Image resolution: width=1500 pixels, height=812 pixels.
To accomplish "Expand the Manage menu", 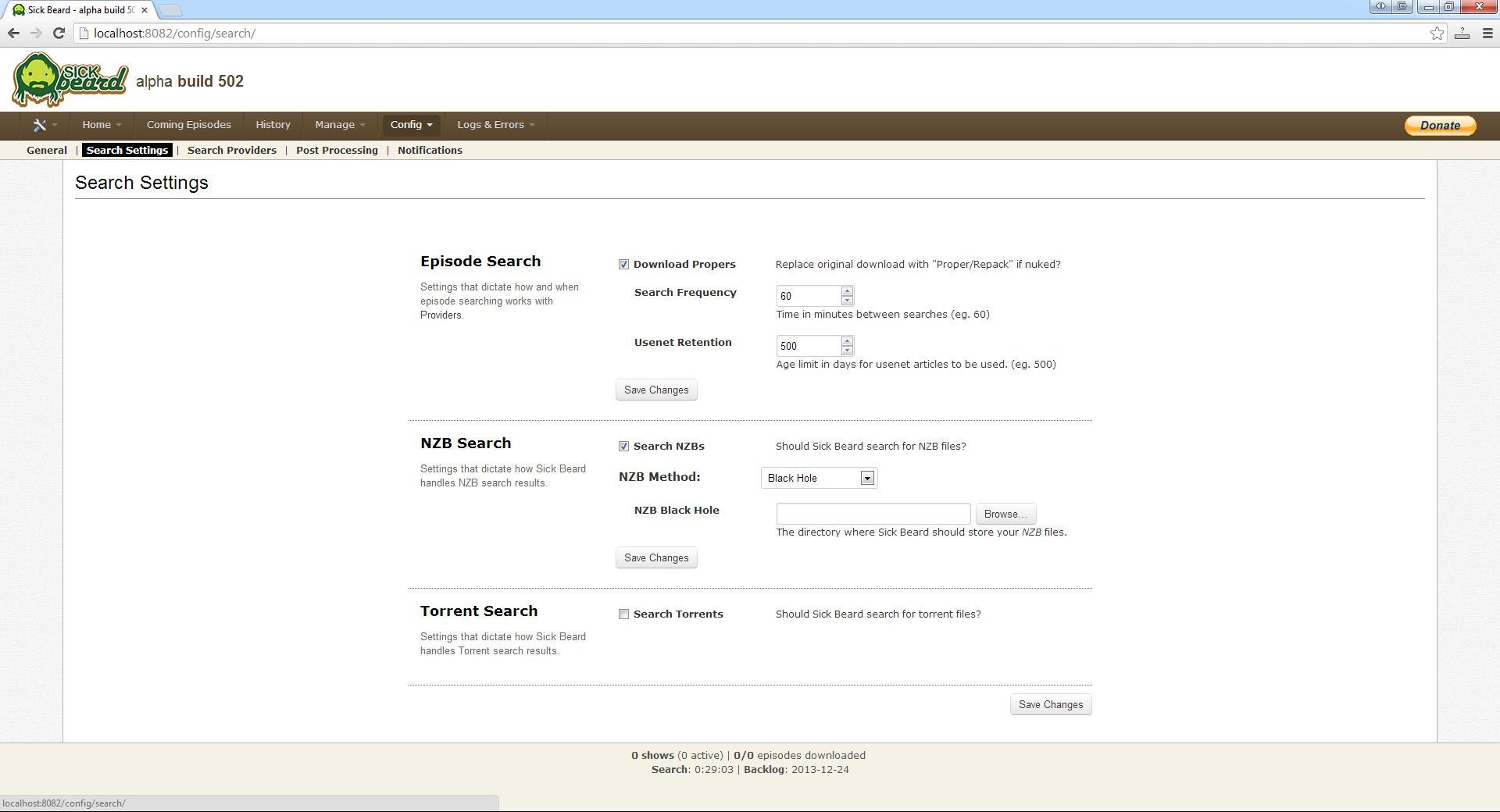I will (340, 125).
